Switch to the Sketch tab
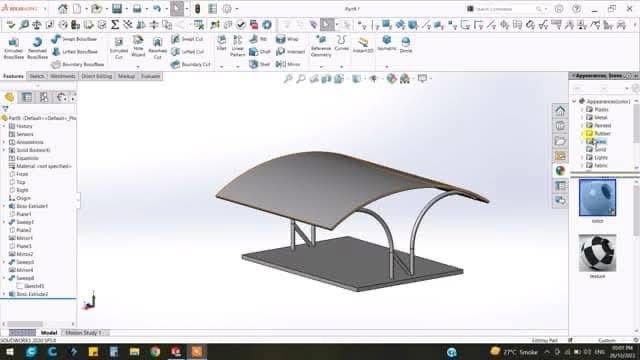Viewport: 640px width, 360px height. (x=37, y=76)
